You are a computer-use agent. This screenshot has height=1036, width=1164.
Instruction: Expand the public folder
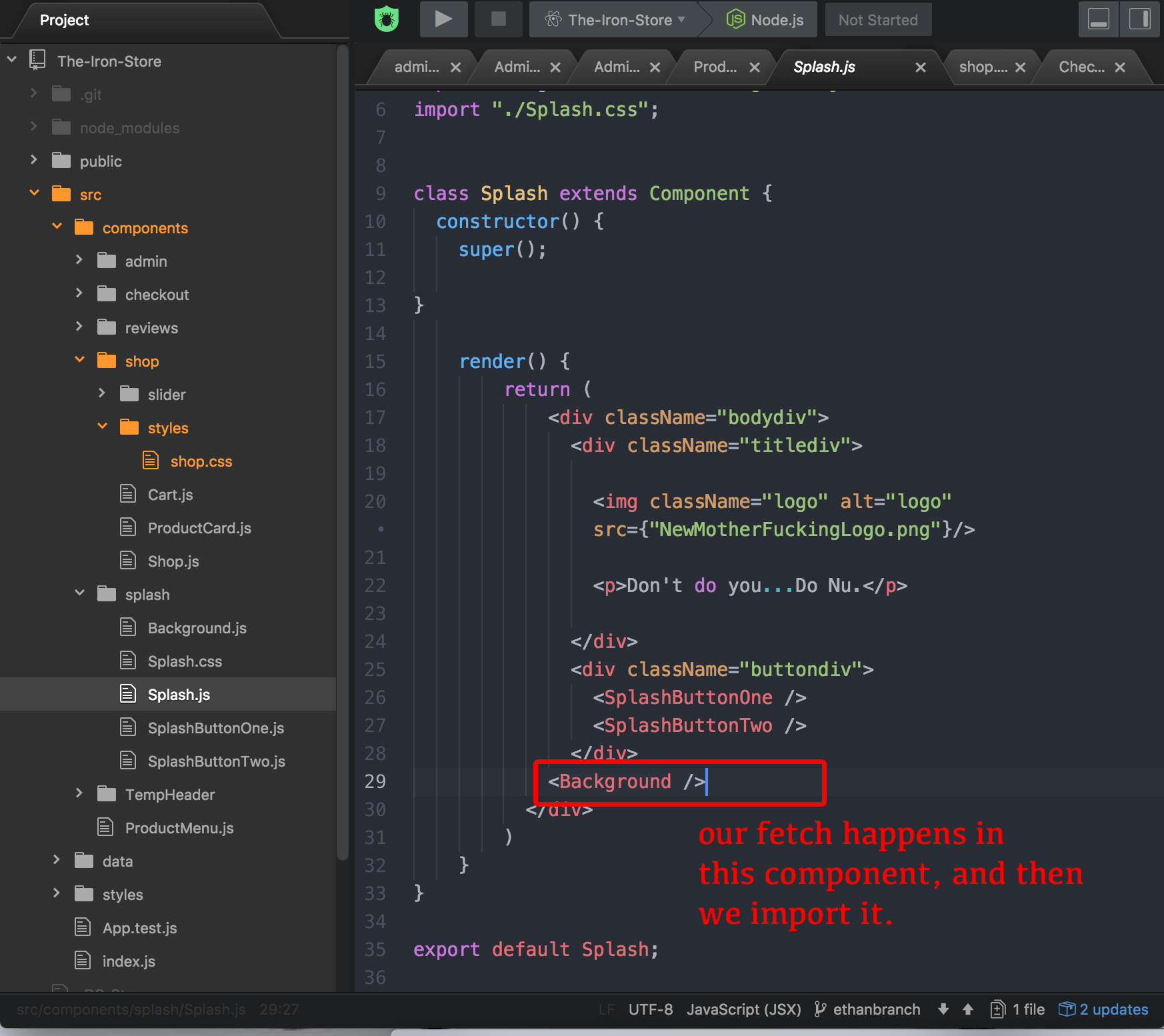pos(34,160)
